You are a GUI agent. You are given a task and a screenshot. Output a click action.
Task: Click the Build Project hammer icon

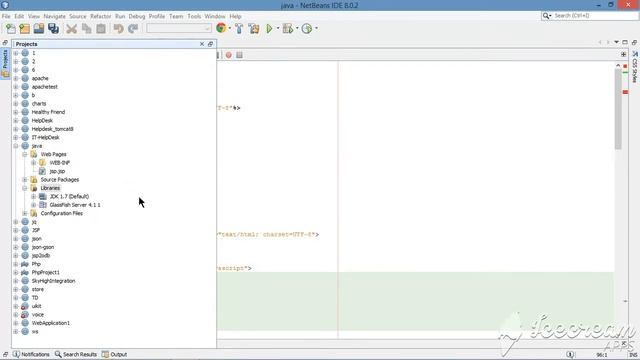pos(239,29)
